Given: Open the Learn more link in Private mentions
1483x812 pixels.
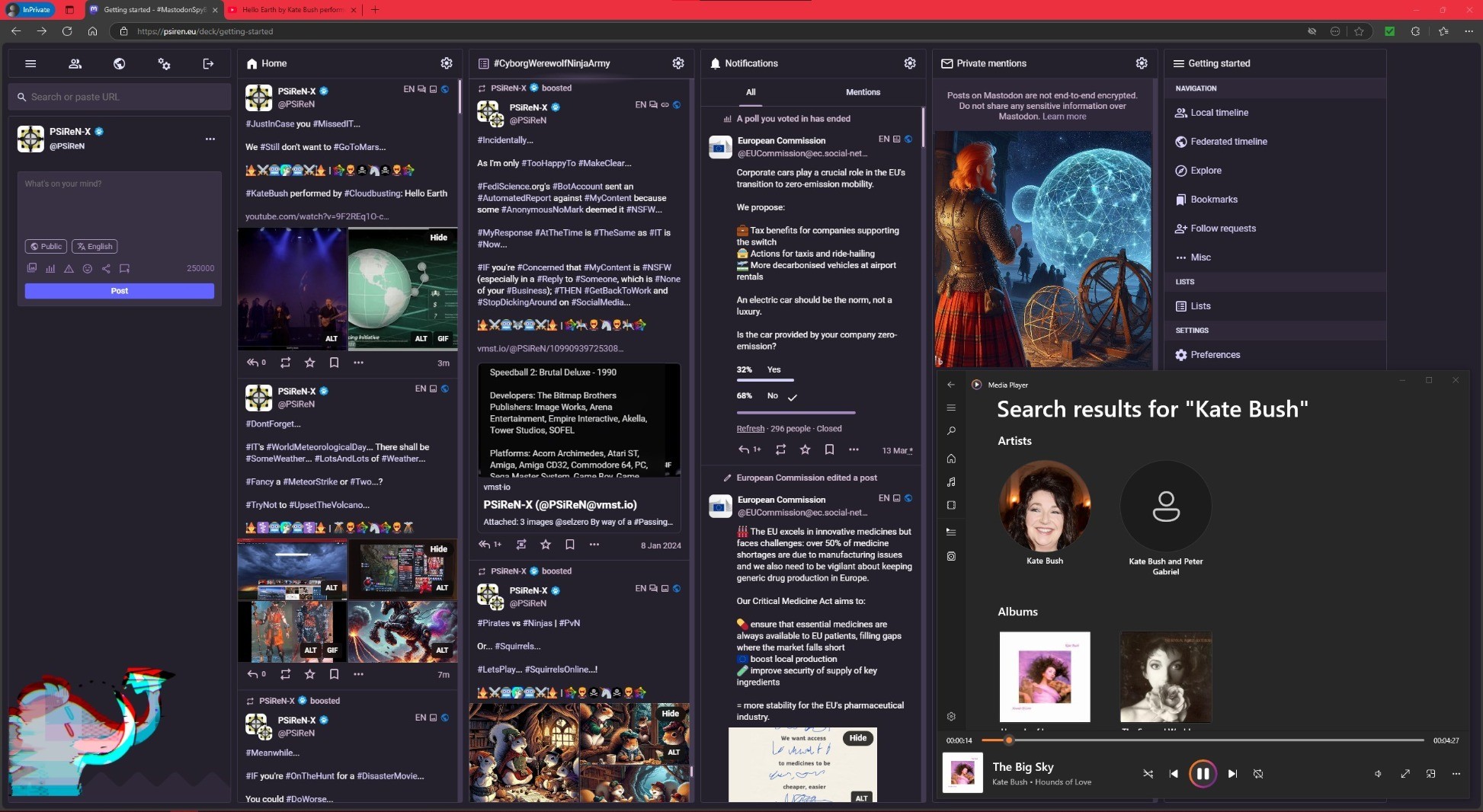Looking at the screenshot, I should pos(1064,117).
